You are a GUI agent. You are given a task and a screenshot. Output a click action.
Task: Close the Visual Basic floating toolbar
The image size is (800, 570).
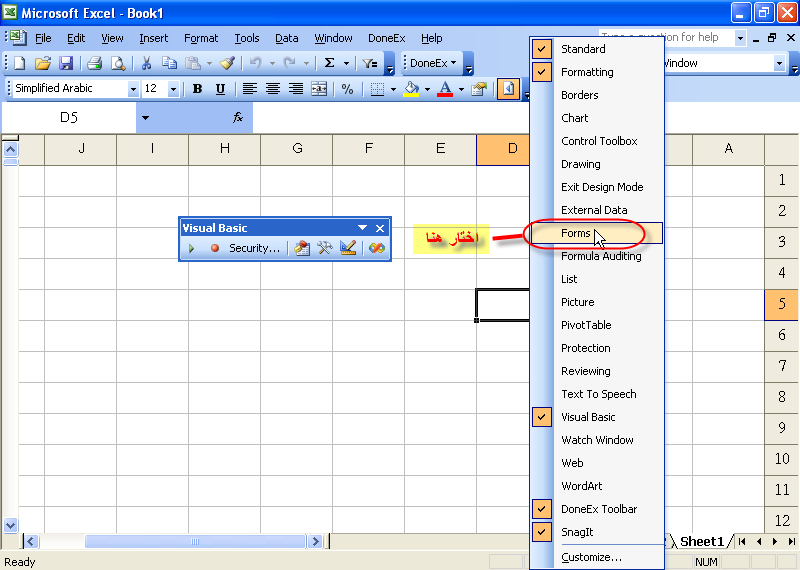click(380, 228)
